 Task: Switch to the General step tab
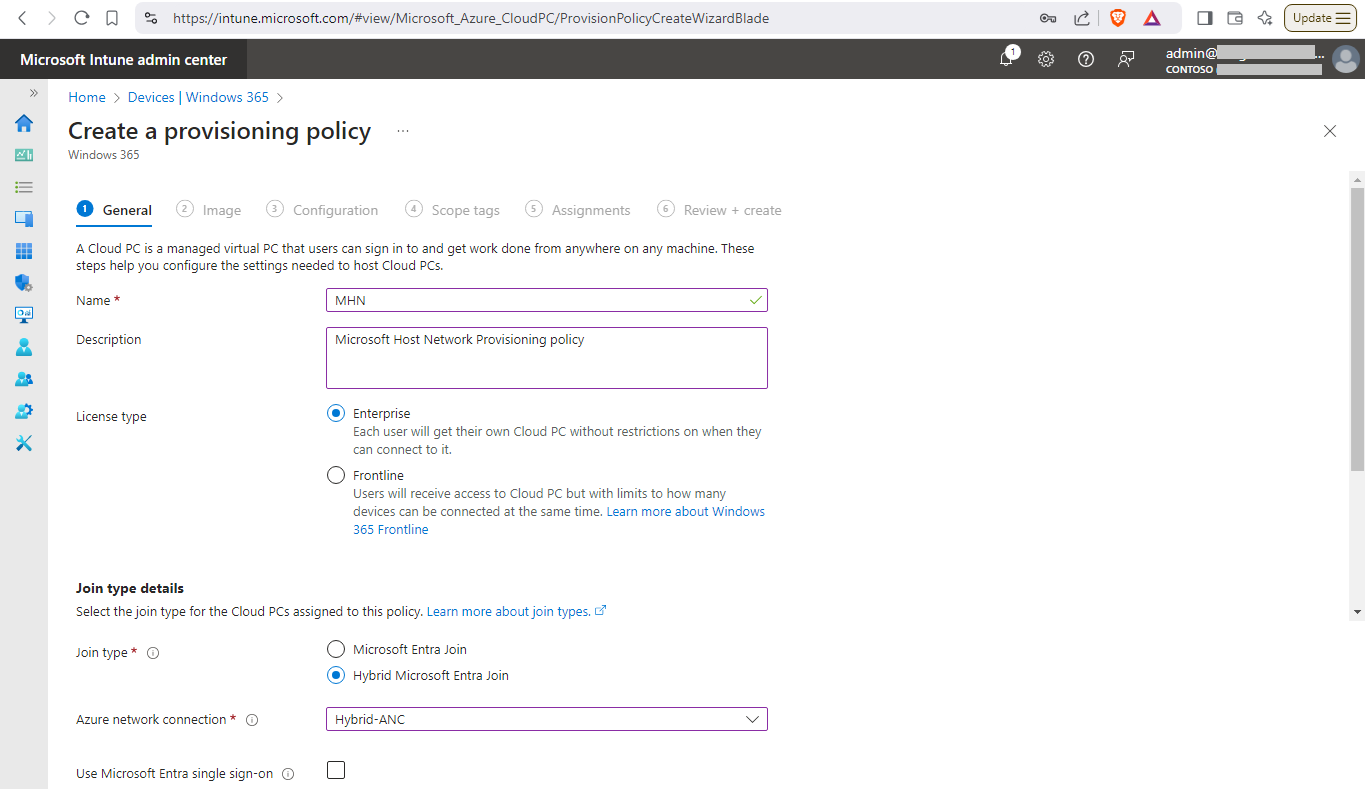tap(115, 210)
